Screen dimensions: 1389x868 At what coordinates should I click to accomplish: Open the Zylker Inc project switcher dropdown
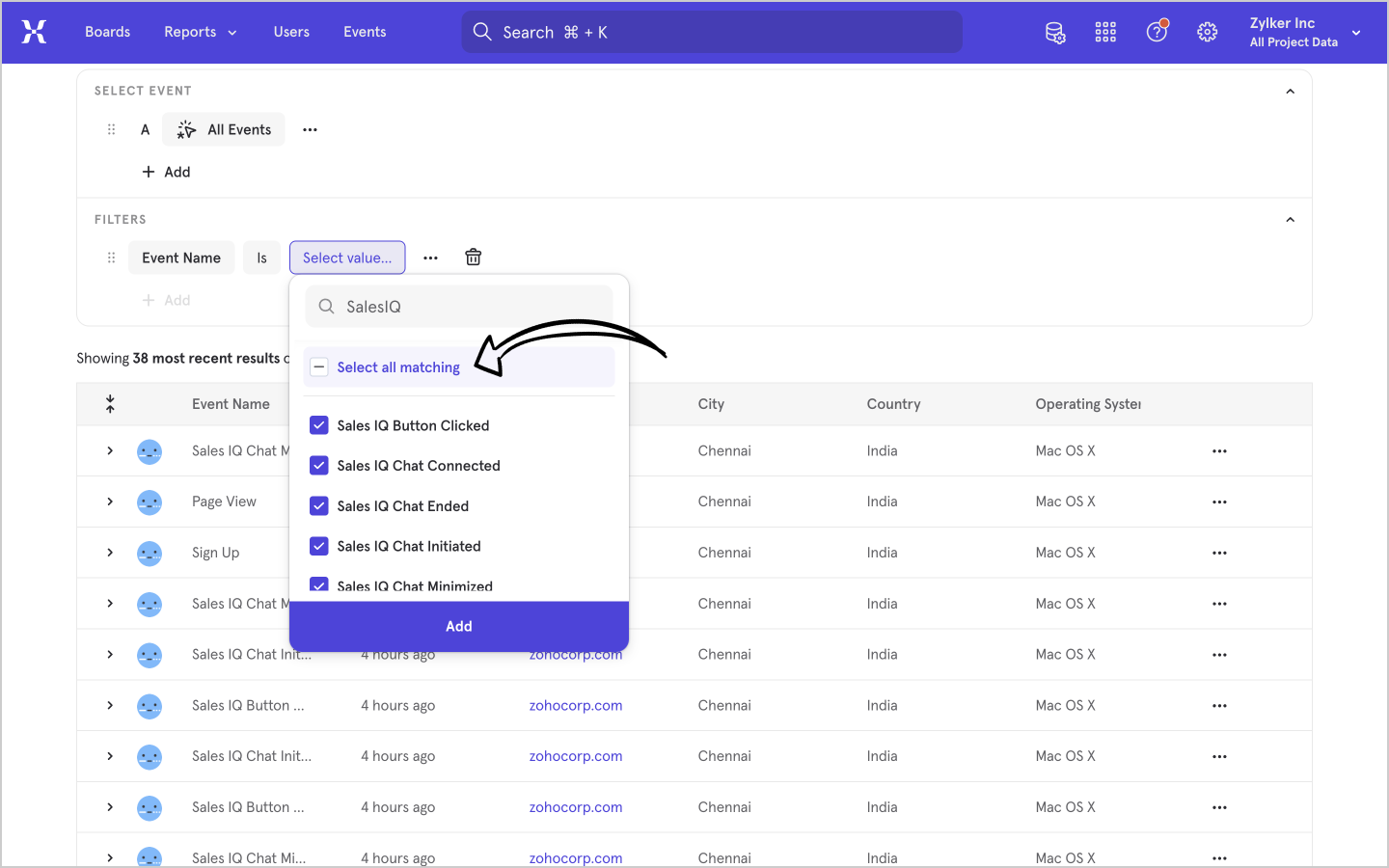coord(1306,32)
